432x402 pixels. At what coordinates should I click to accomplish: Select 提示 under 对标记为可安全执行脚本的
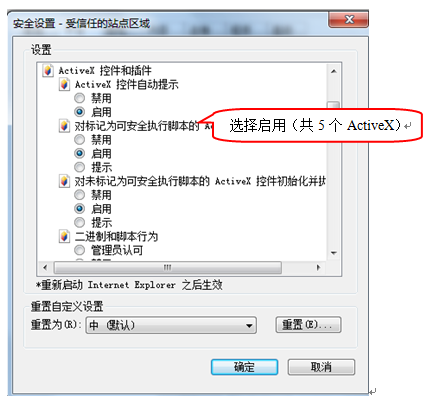(x=79, y=167)
